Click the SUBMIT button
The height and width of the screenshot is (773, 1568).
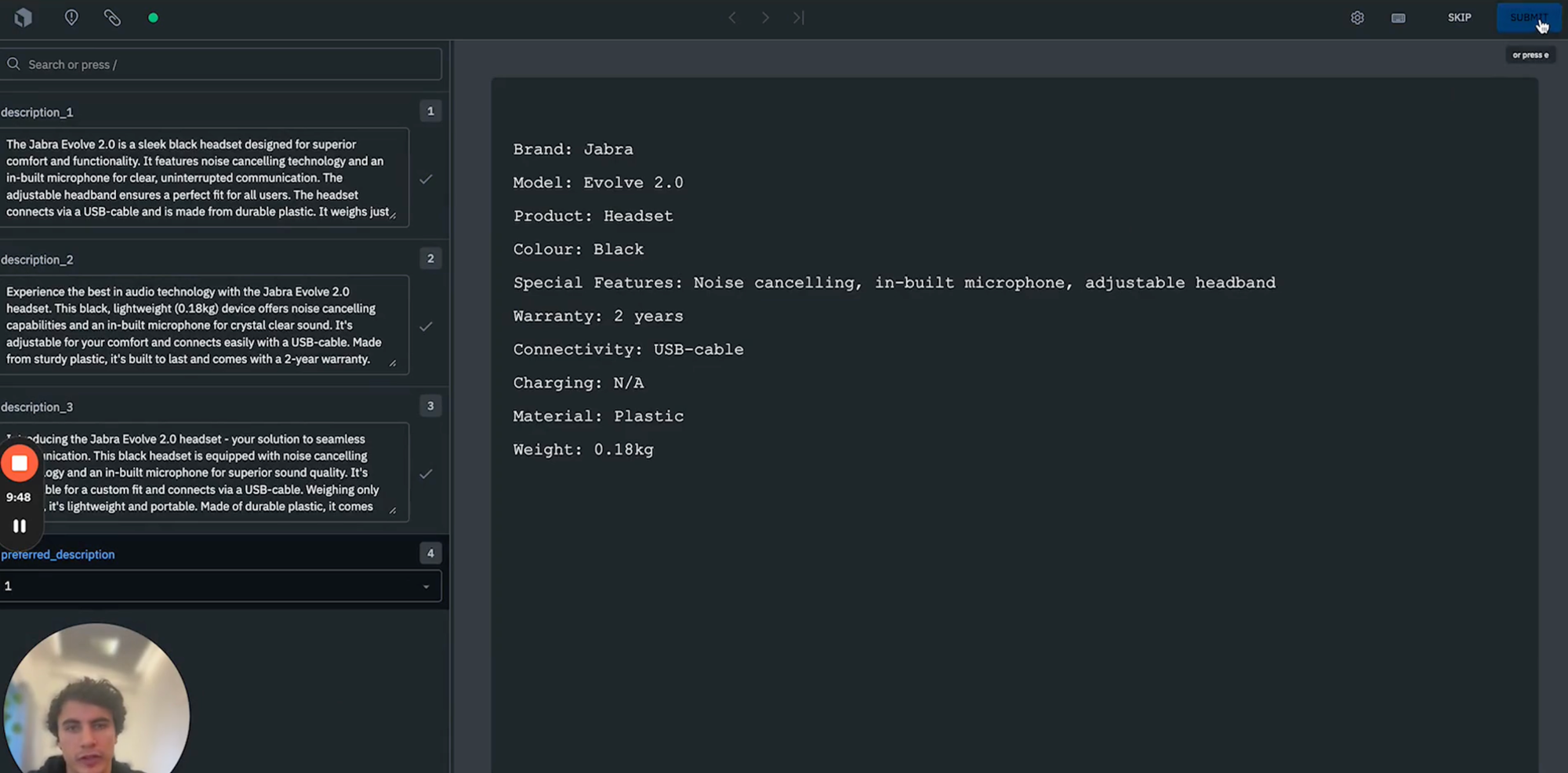[1528, 17]
